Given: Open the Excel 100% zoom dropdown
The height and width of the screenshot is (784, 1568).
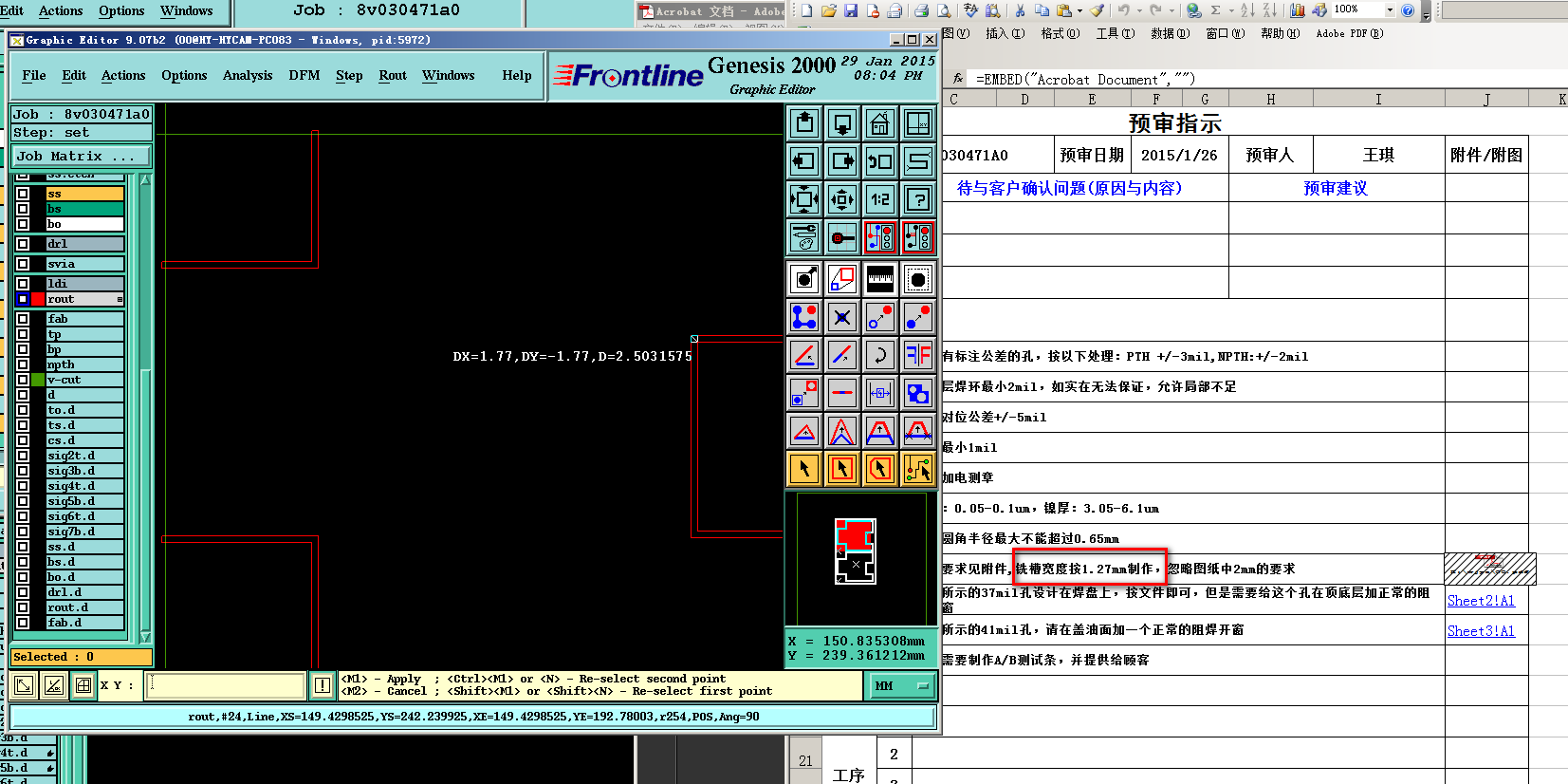Looking at the screenshot, I should coord(1390,9).
